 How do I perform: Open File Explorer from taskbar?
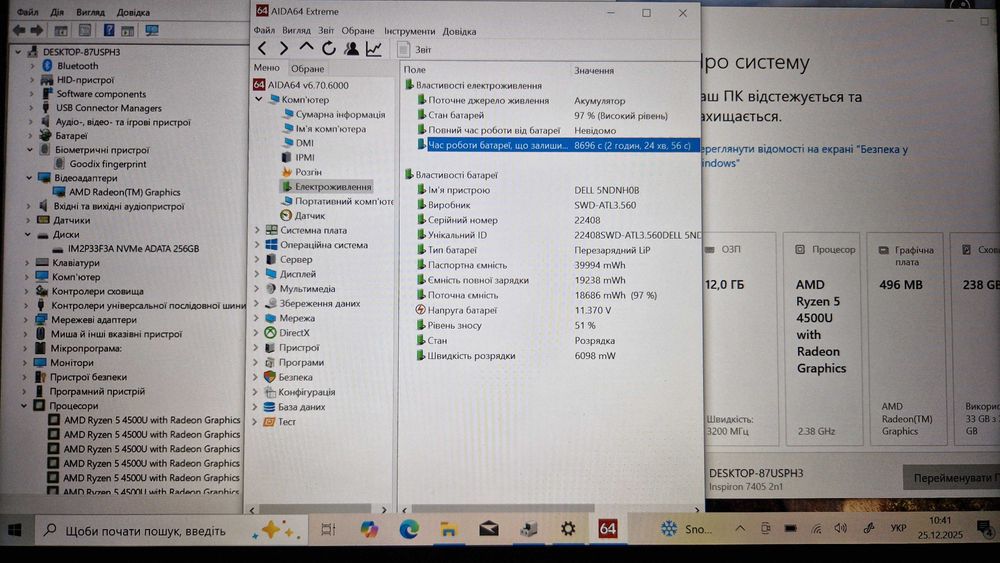tap(448, 529)
